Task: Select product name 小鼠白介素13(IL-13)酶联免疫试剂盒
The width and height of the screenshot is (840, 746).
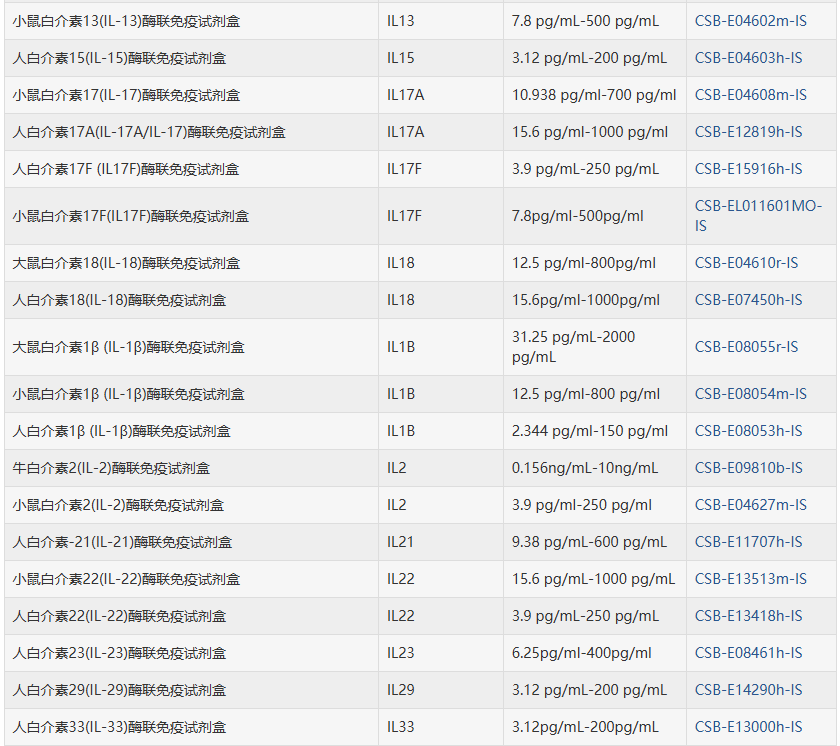Action: [x=126, y=21]
